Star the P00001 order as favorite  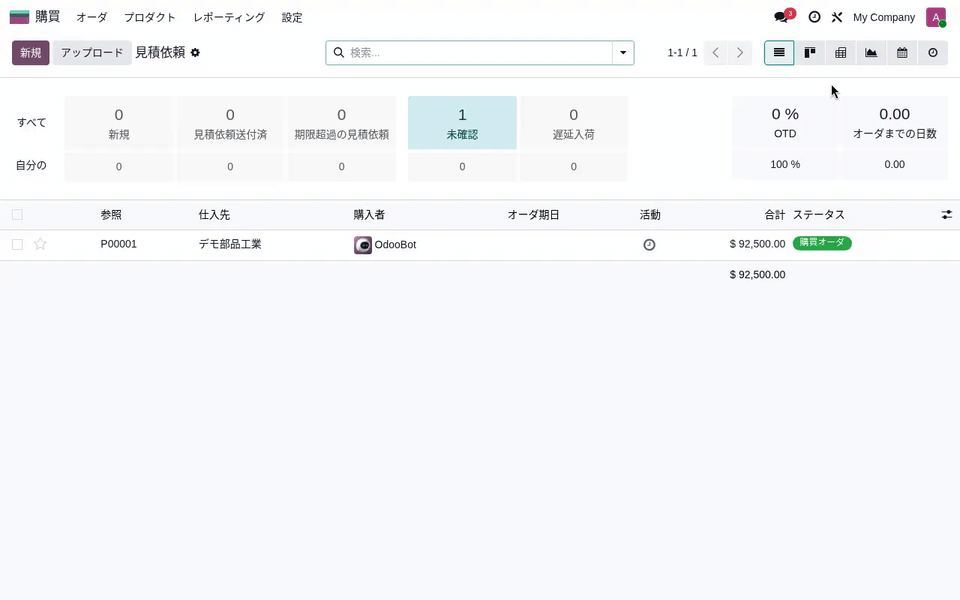[x=40, y=244]
